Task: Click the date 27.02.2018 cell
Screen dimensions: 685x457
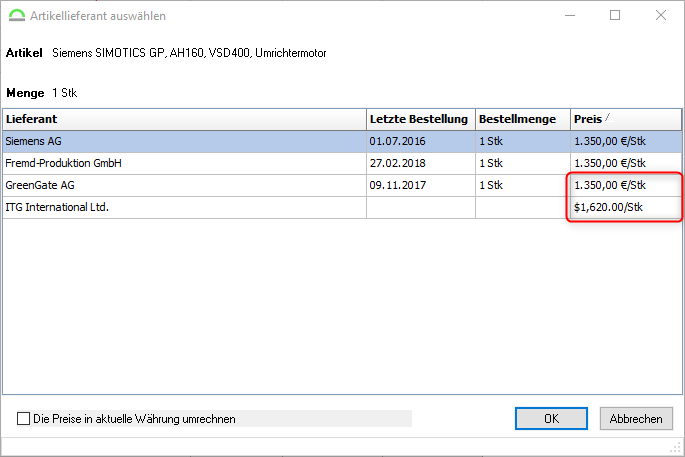Action: tap(421, 163)
